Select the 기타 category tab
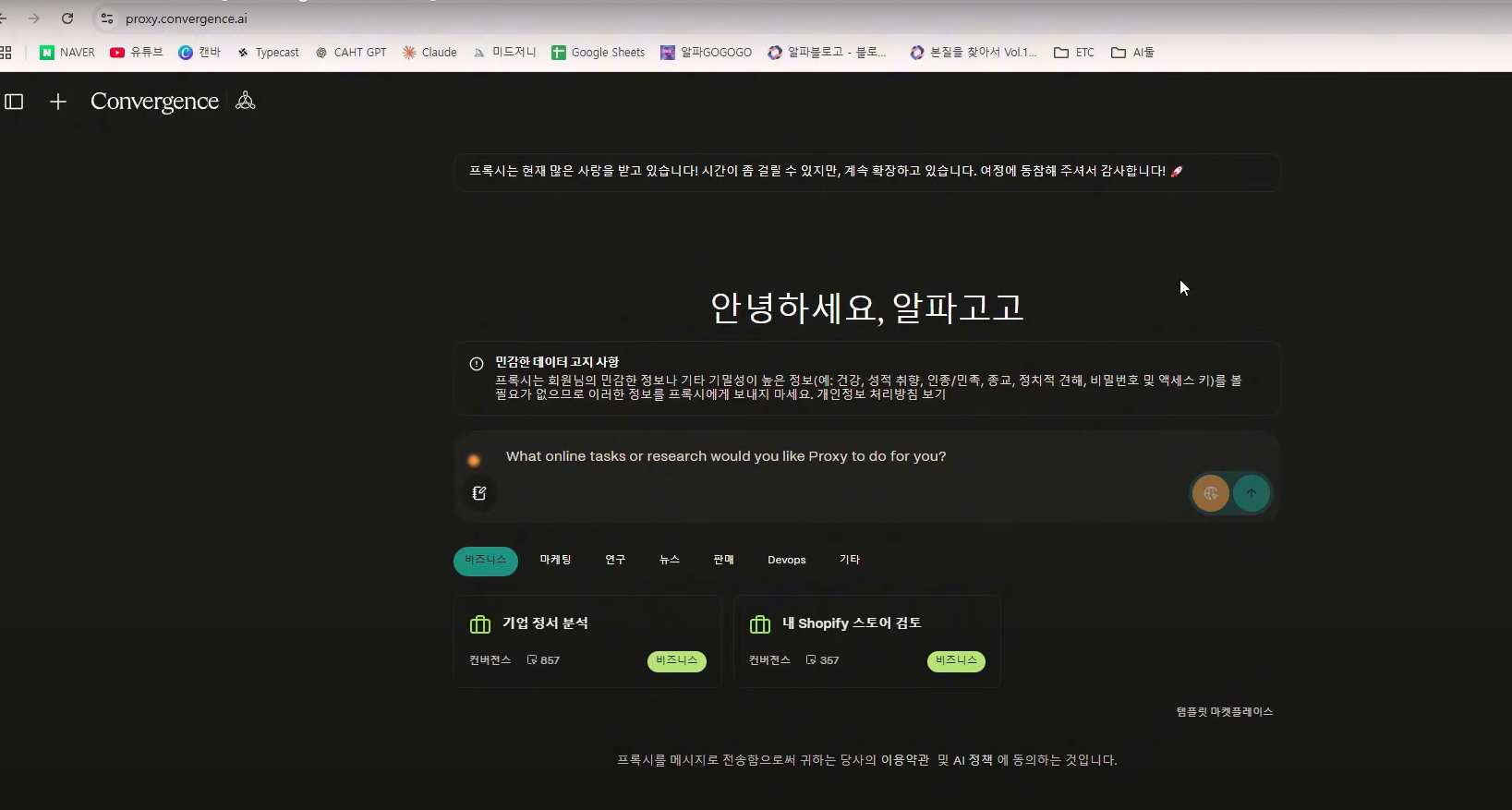1512x810 pixels. [x=850, y=560]
